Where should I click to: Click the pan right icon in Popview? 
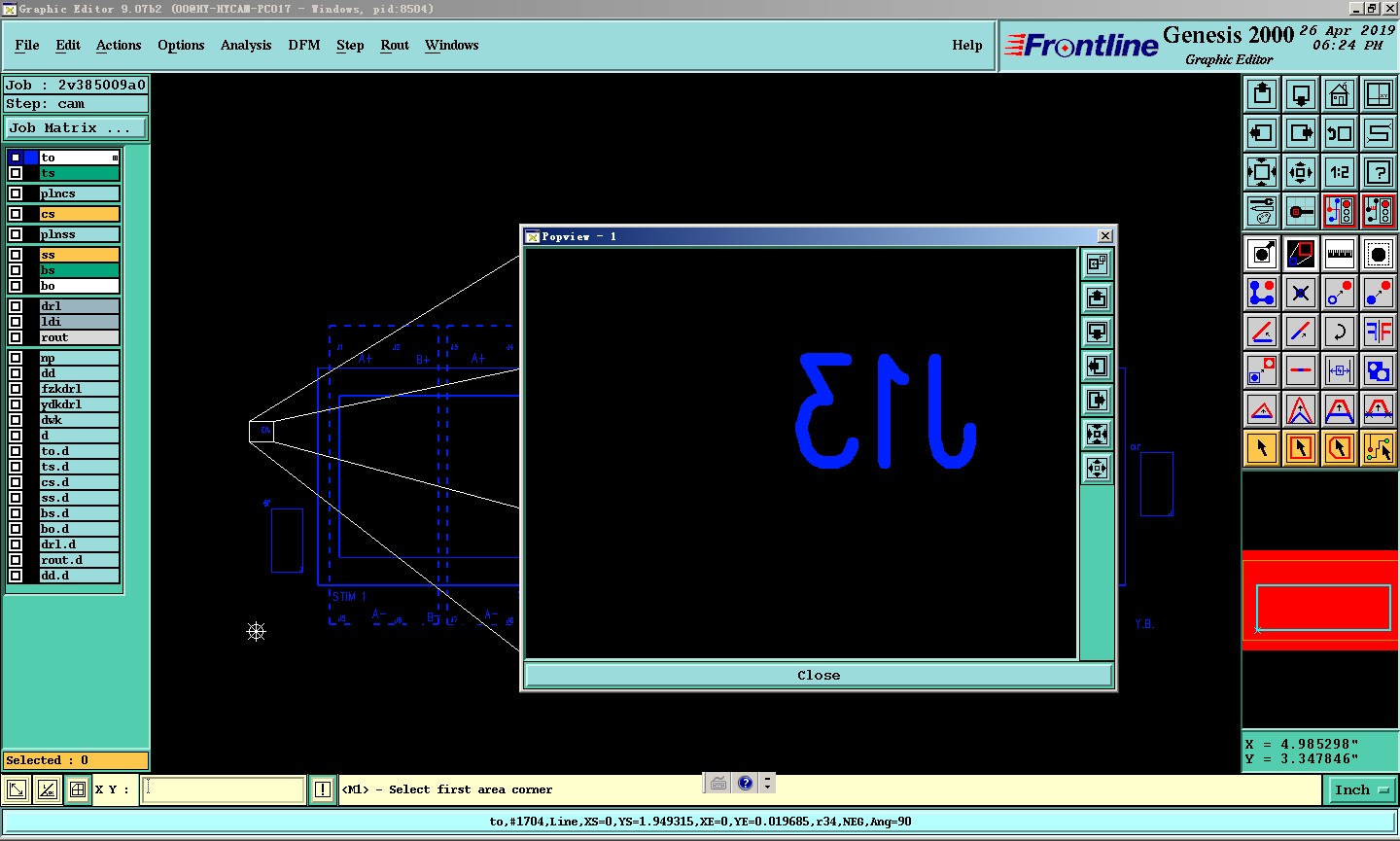1097,401
